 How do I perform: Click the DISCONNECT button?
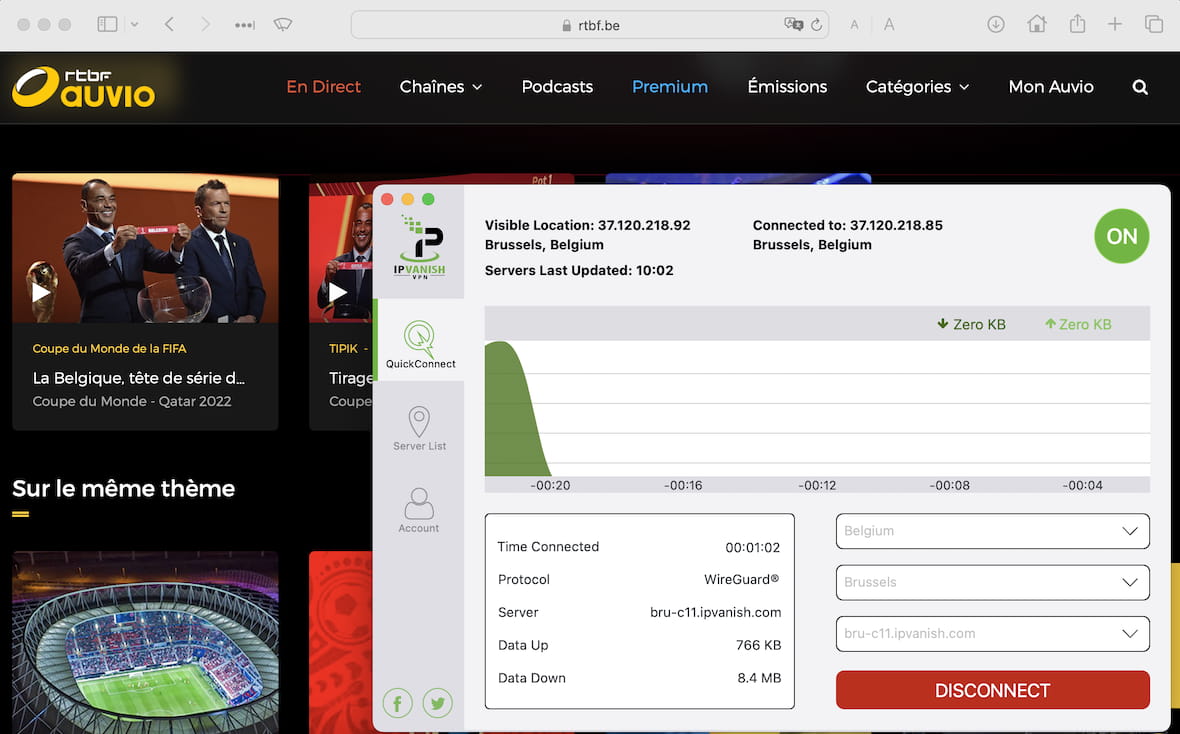[x=993, y=690]
